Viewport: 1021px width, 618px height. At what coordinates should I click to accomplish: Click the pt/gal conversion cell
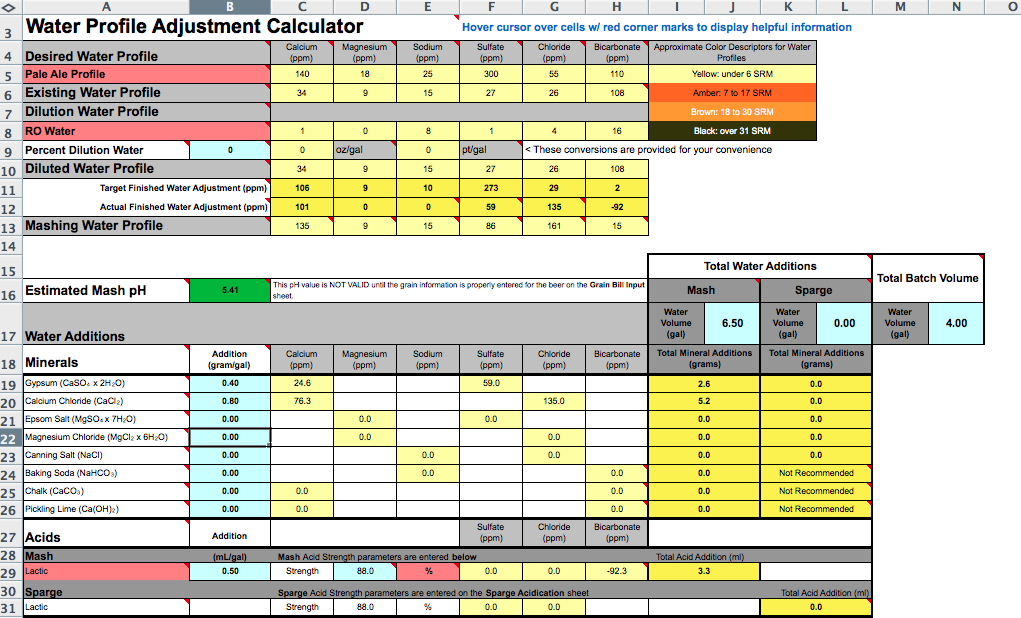tap(491, 150)
